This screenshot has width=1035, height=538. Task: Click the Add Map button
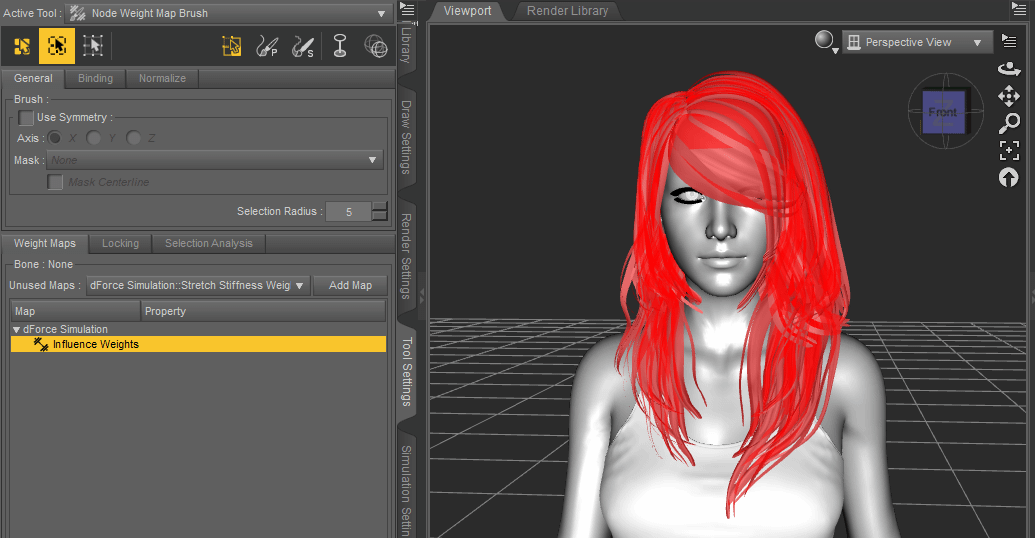(351, 285)
